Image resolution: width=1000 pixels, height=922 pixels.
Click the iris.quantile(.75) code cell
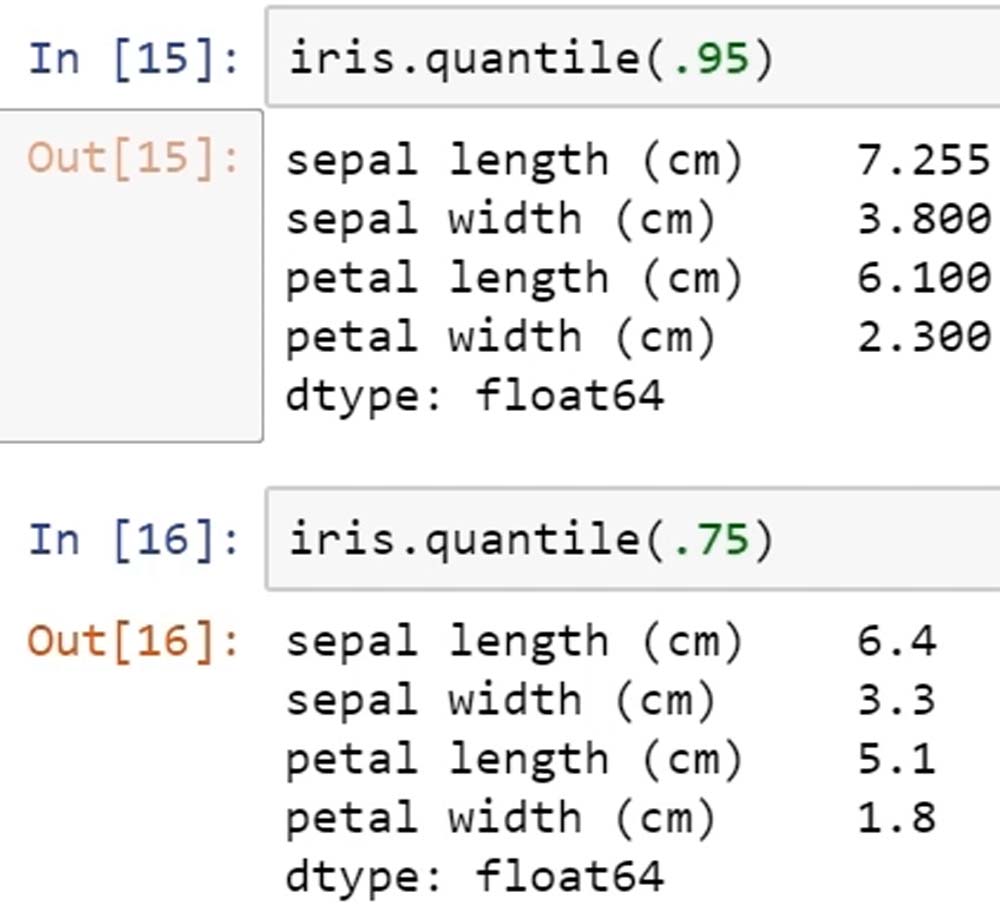tap(630, 540)
